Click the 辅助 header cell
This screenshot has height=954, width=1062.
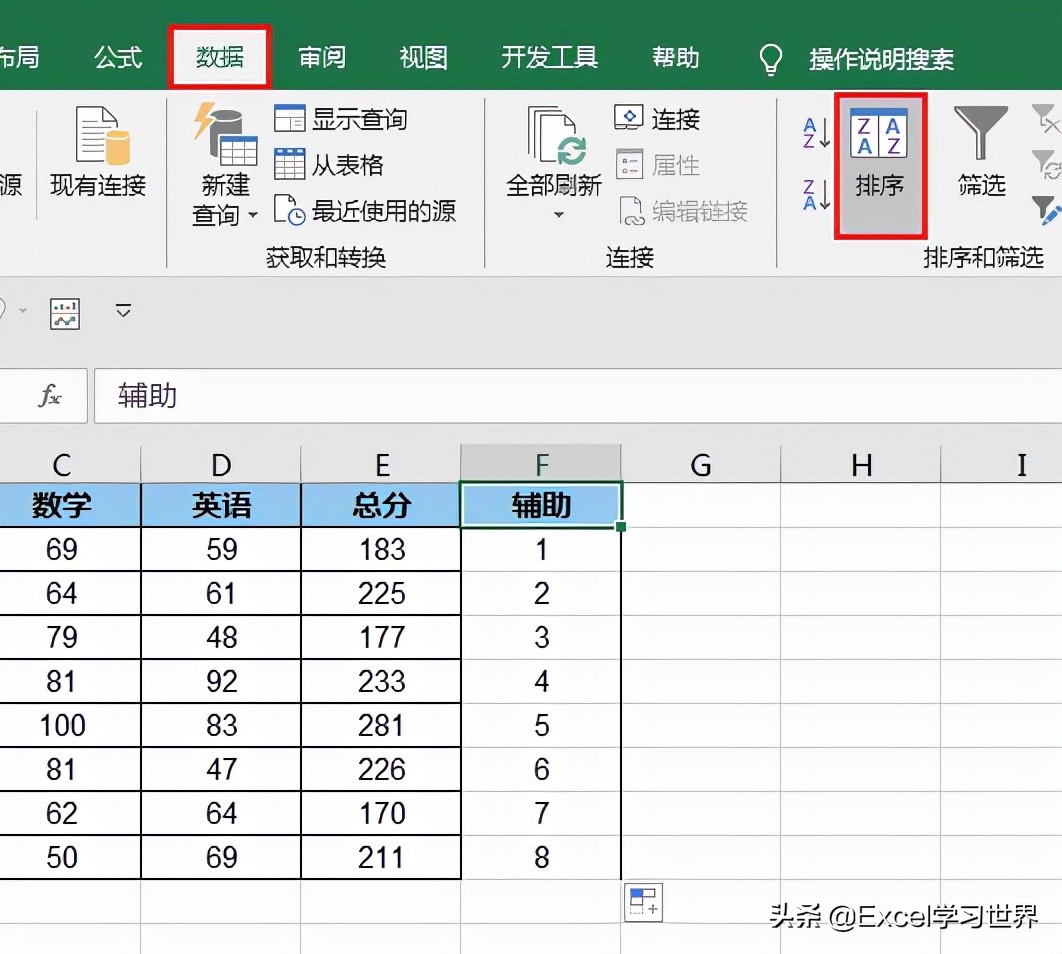click(x=541, y=505)
